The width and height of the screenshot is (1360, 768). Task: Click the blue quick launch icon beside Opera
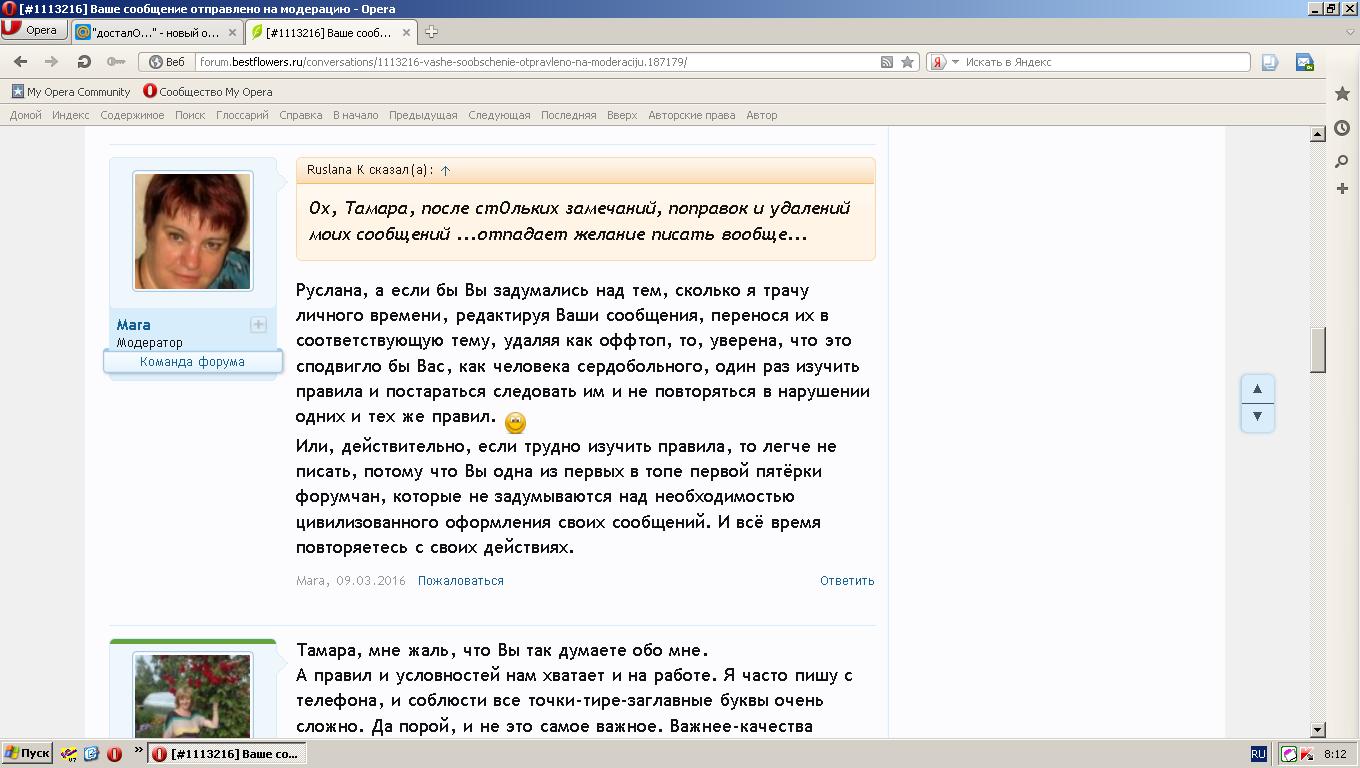(x=91, y=754)
